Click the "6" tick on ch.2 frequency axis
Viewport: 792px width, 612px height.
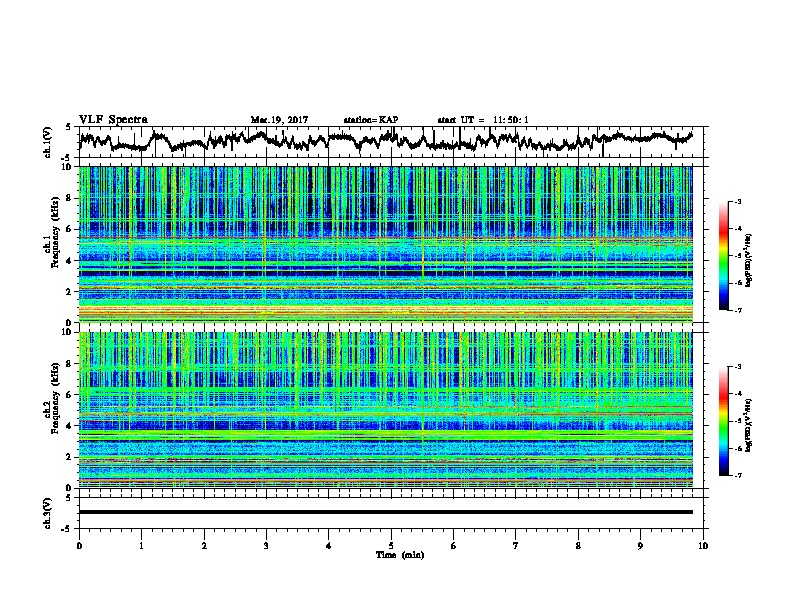coord(71,395)
